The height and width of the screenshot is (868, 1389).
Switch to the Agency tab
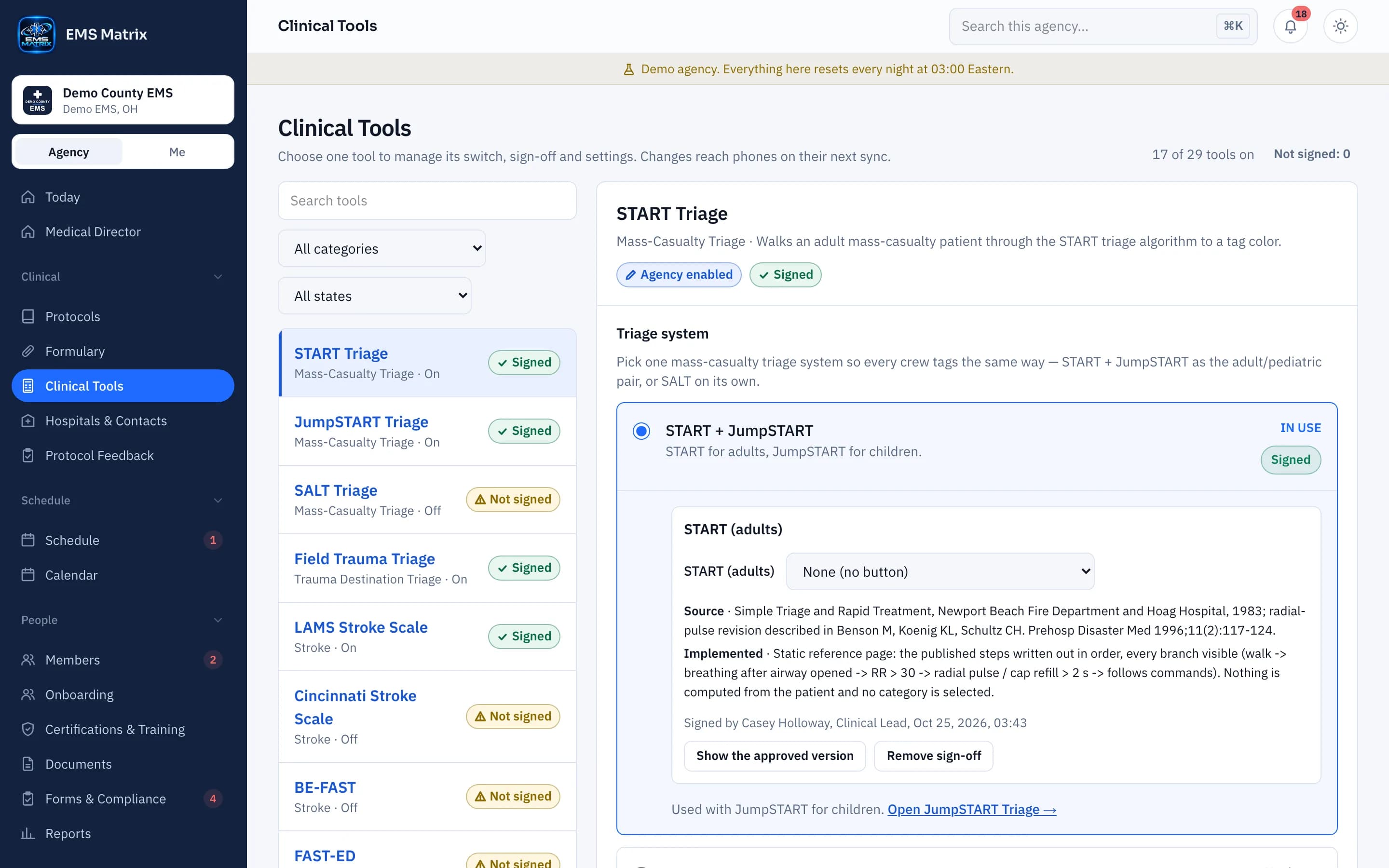[x=68, y=151]
